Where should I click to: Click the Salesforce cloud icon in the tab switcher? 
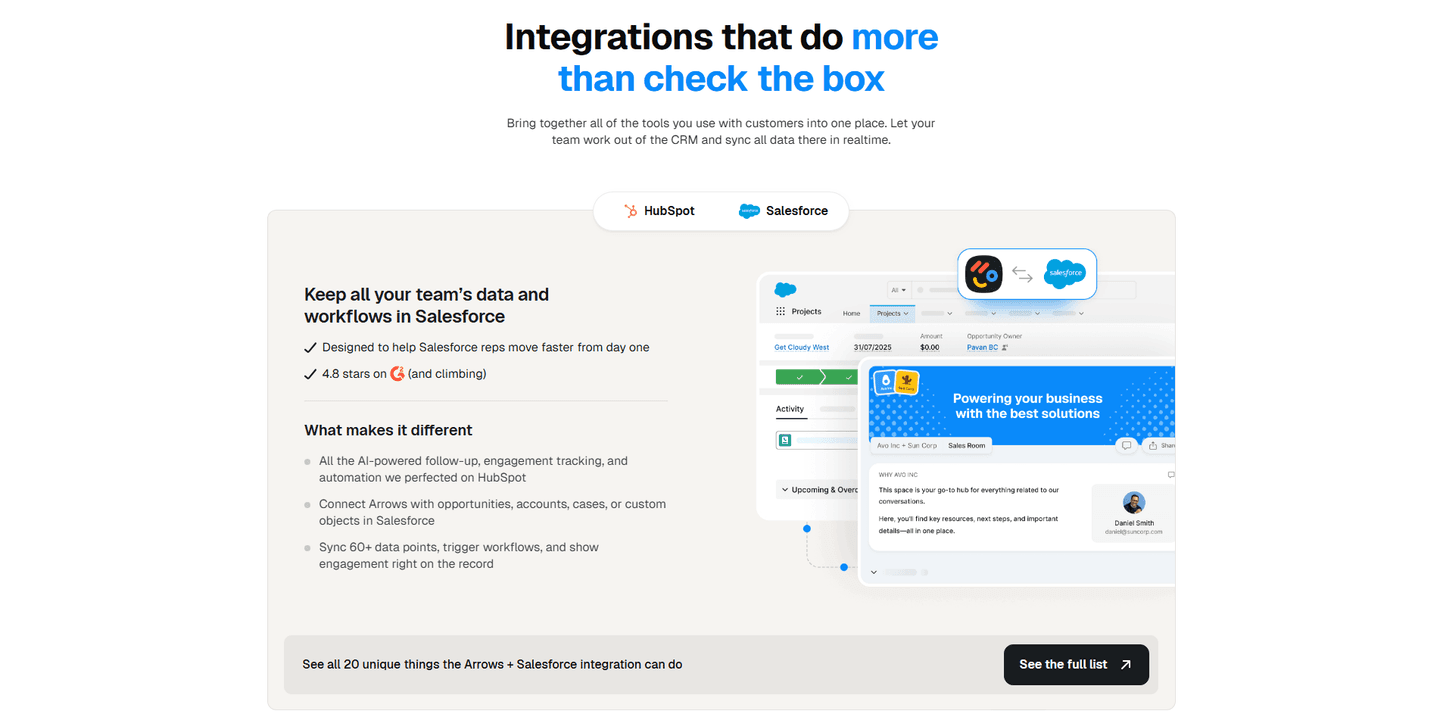click(749, 211)
